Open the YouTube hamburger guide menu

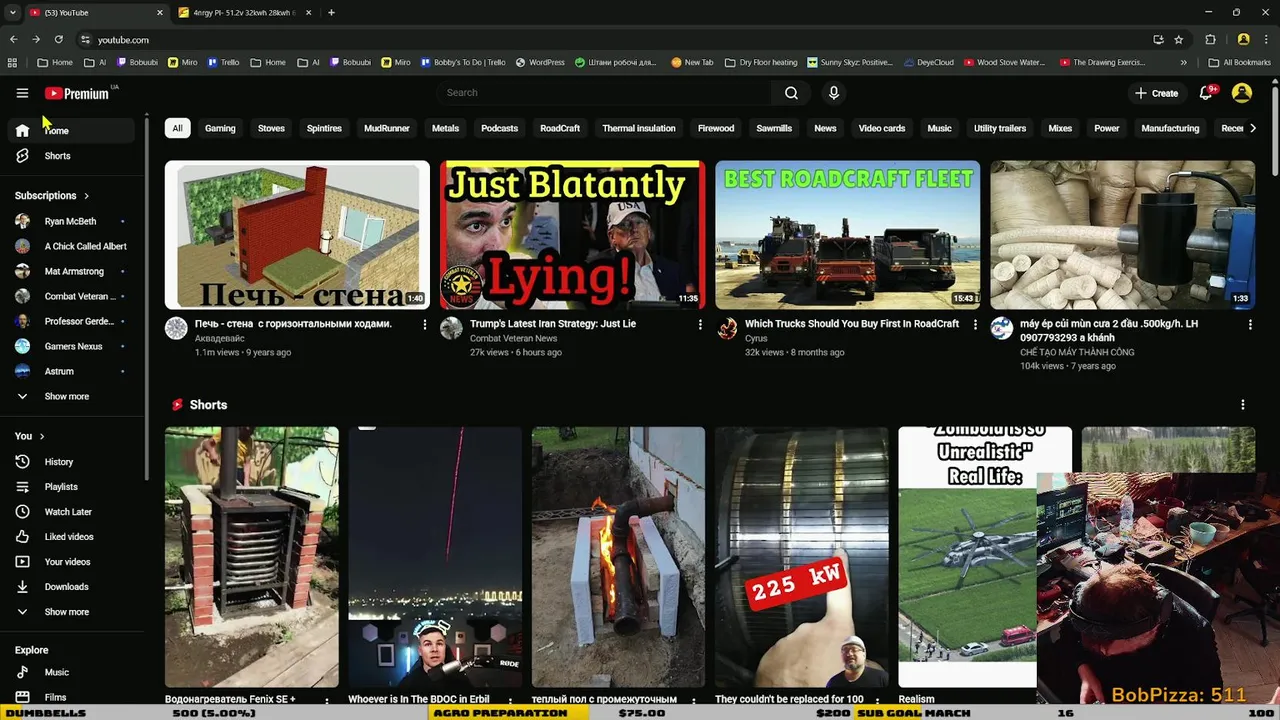(x=22, y=93)
